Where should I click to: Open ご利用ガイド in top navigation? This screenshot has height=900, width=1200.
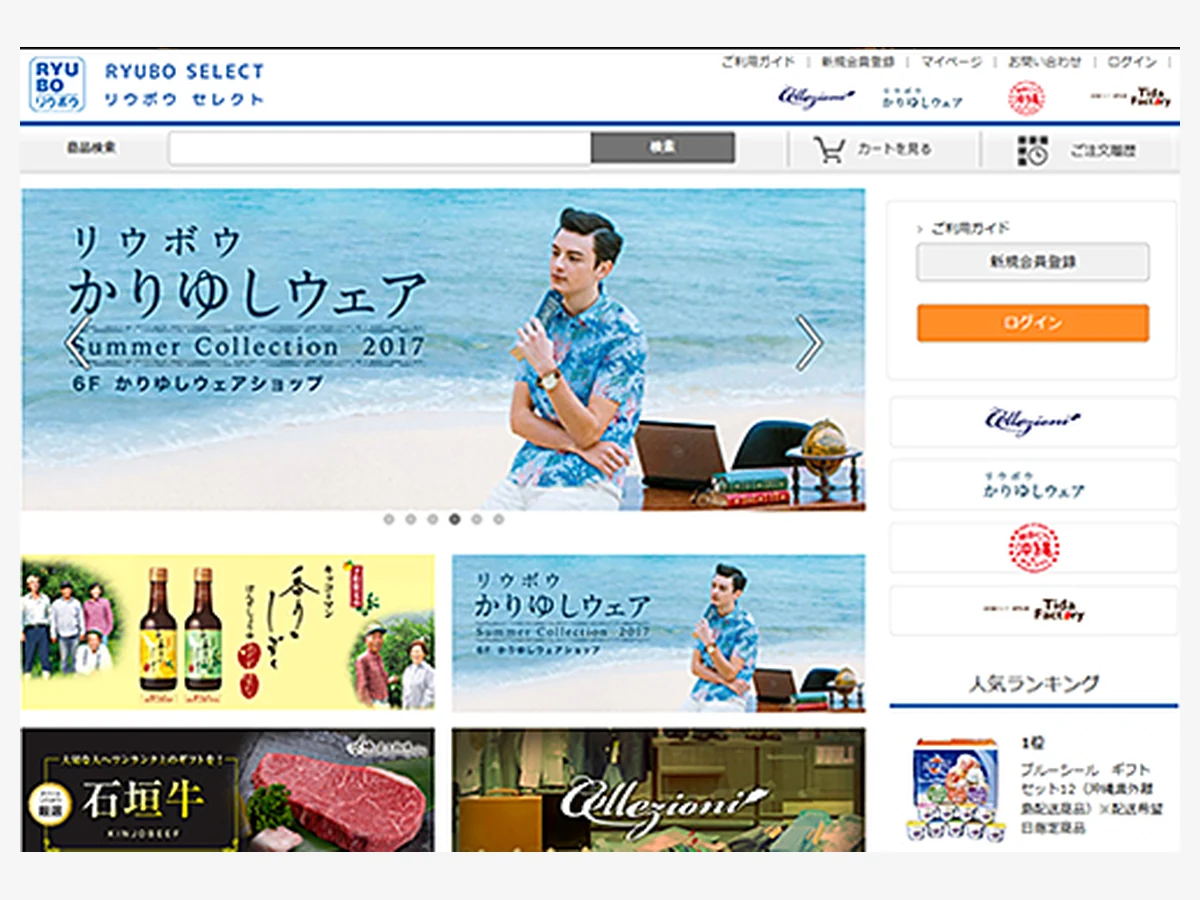[759, 62]
